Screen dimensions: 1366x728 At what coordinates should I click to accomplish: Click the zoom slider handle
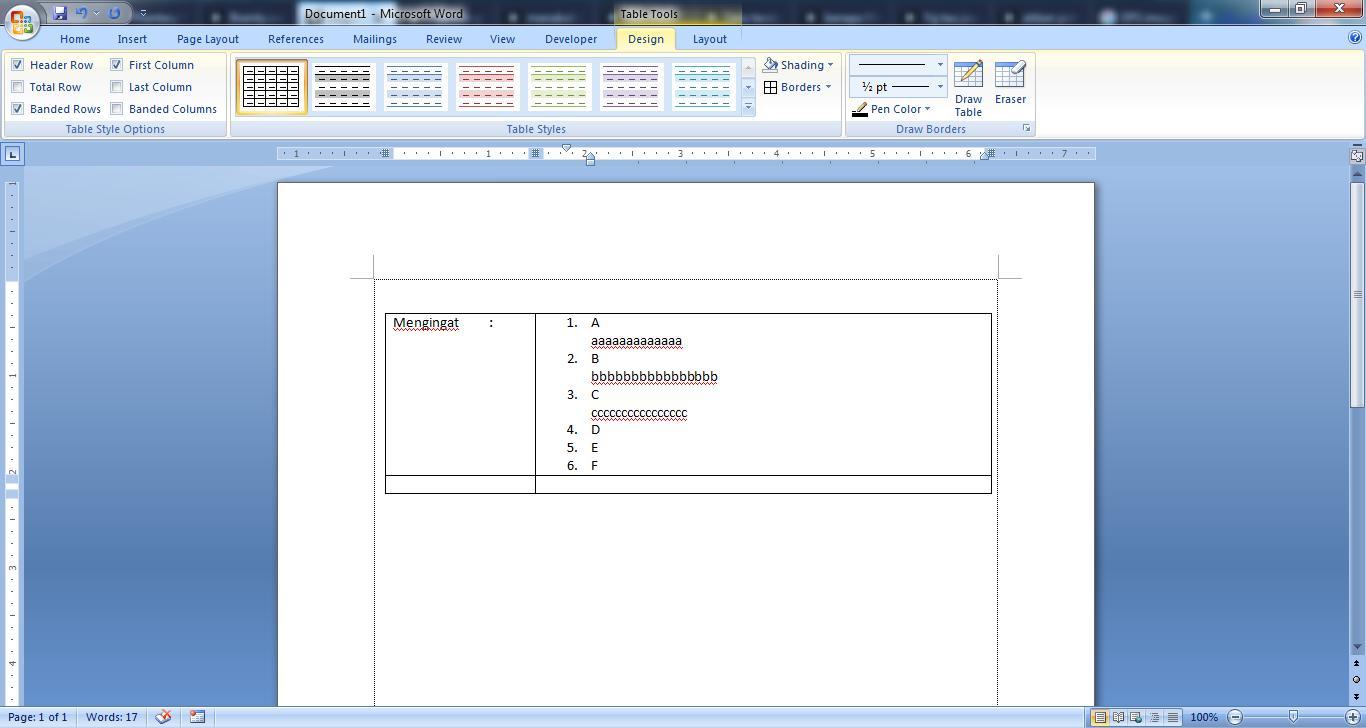[x=1293, y=717]
